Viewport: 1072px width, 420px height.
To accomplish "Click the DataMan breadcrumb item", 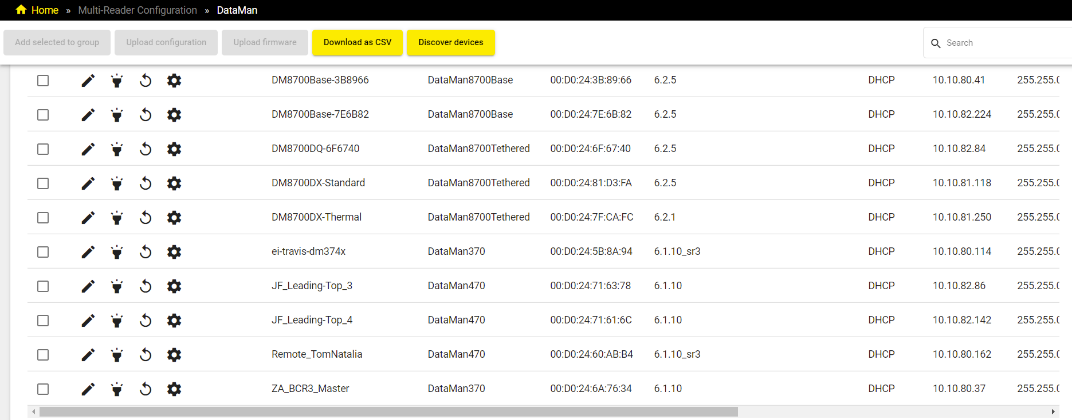I will tap(235, 10).
